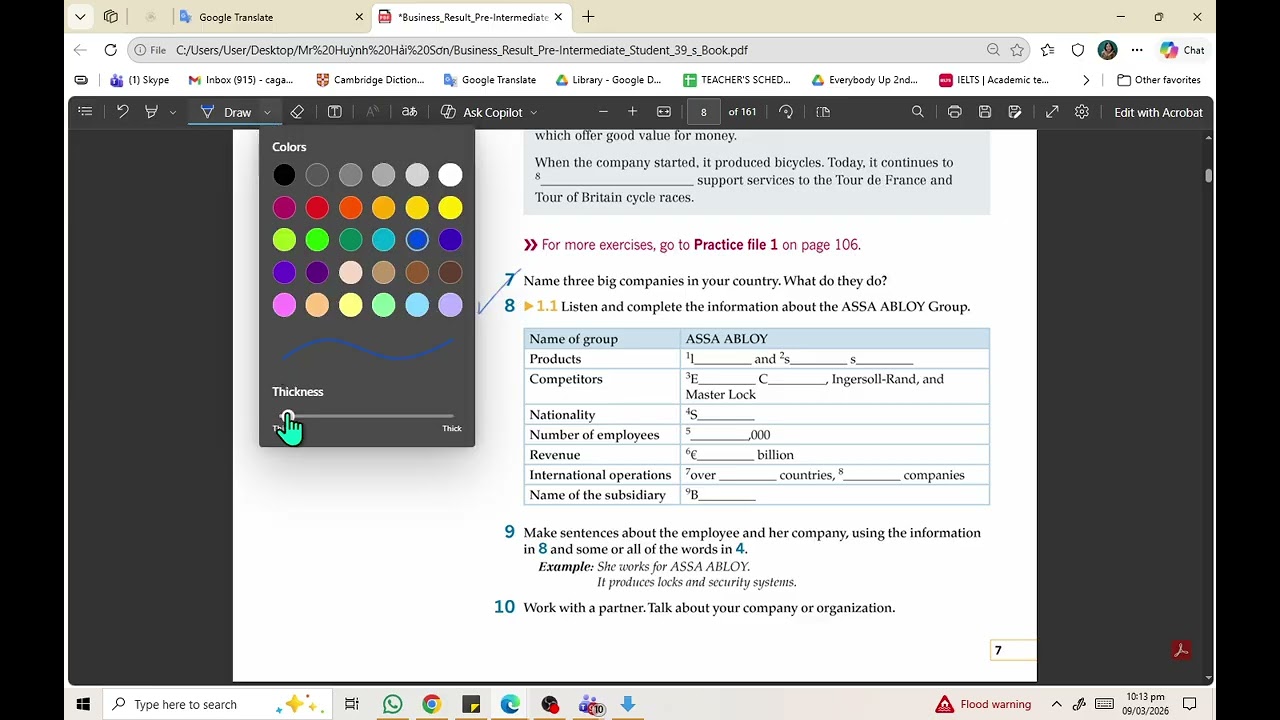Viewport: 1280px width, 720px height.
Task: Open the tab actions menu icon
Action: point(111,17)
